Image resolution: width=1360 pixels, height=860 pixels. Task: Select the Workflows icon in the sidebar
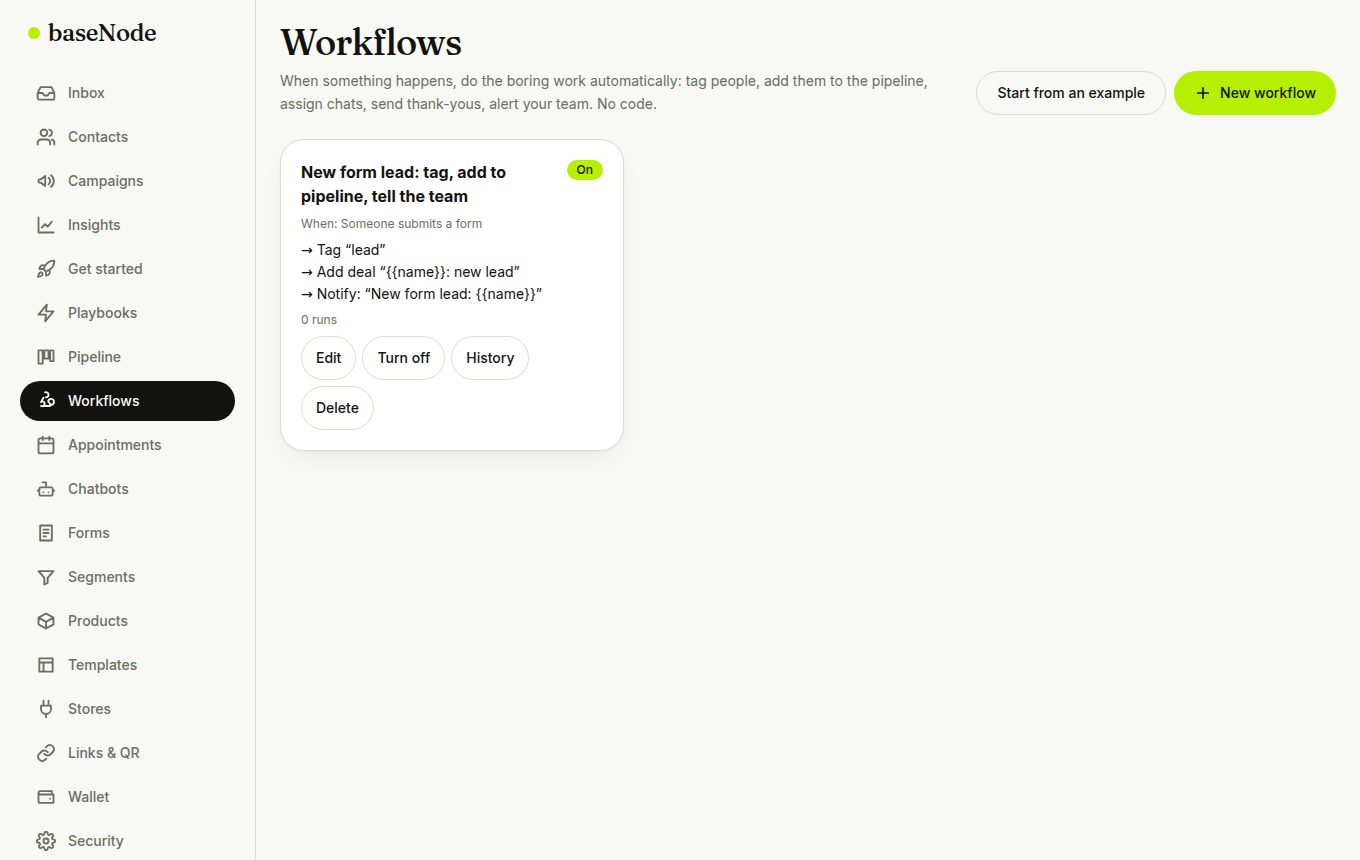click(x=46, y=401)
